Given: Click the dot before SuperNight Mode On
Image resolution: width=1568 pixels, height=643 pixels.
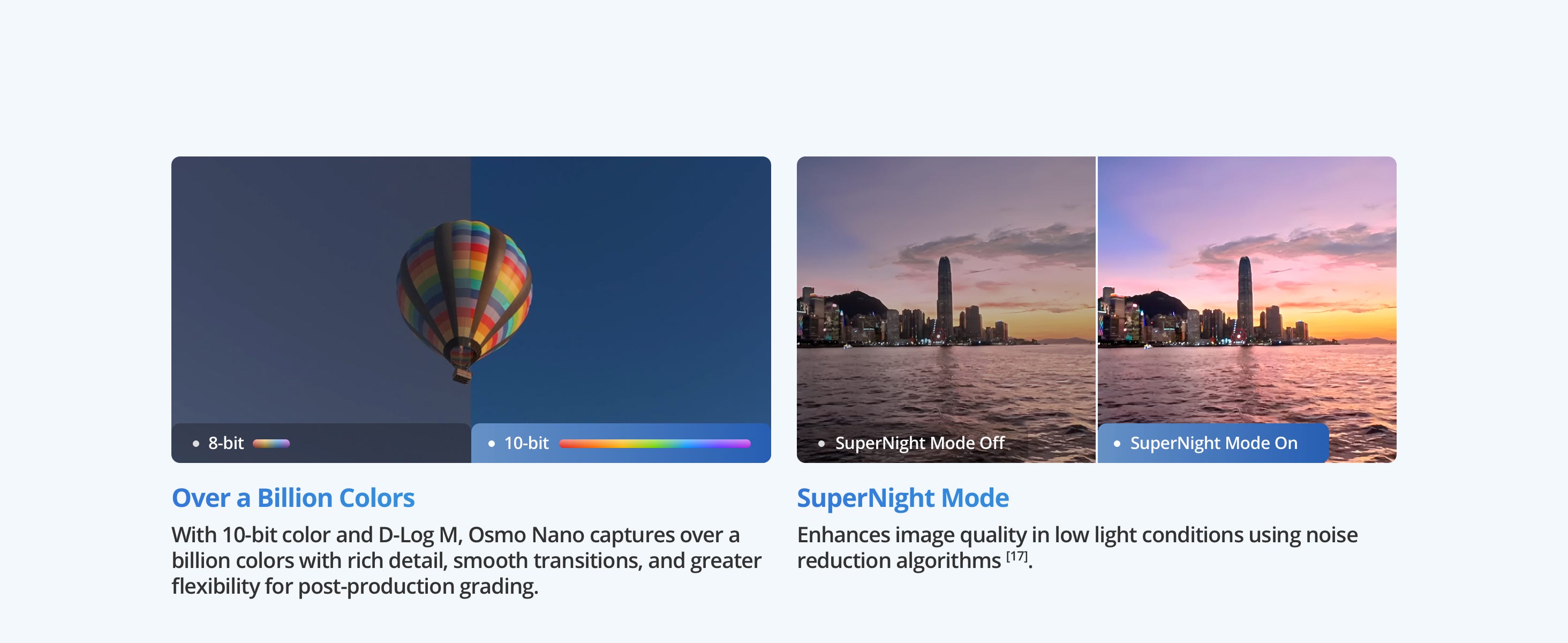Looking at the screenshot, I should [1117, 443].
